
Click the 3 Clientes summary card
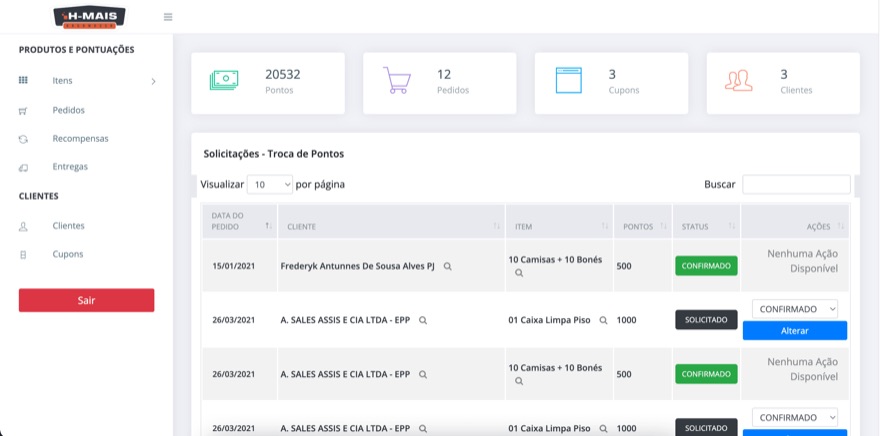783,84
